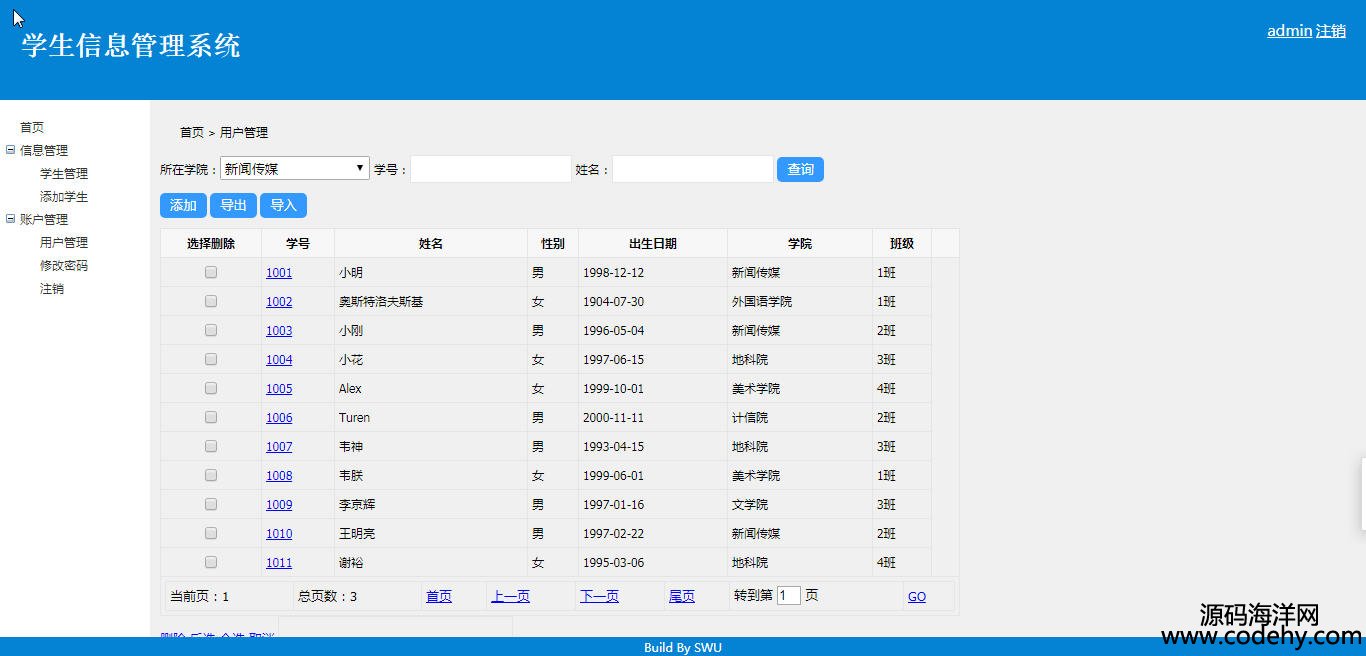
Task: Click inside the 学号 search field
Action: pyautogui.click(x=490, y=169)
